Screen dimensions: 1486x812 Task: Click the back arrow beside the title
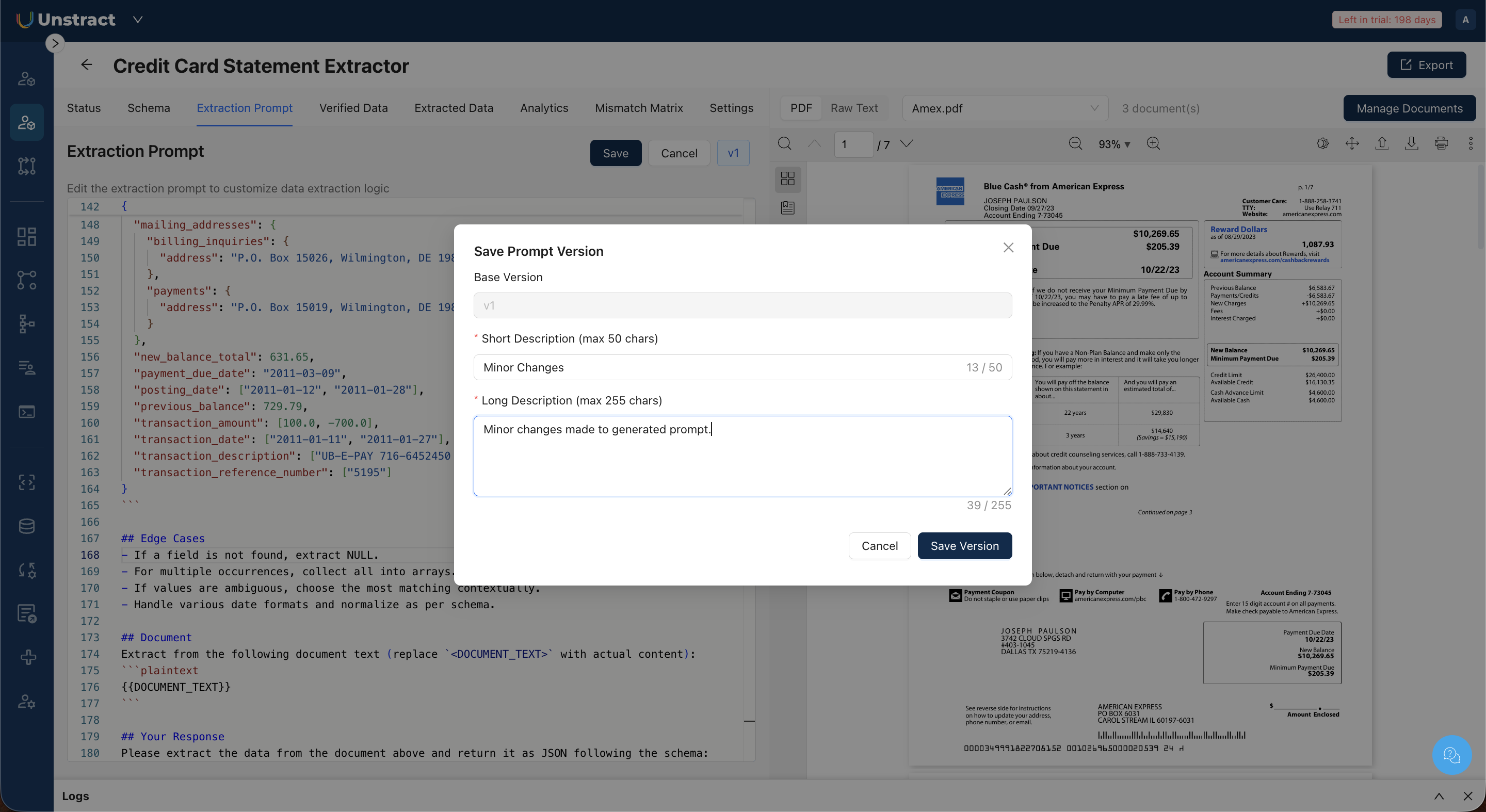pyautogui.click(x=87, y=65)
